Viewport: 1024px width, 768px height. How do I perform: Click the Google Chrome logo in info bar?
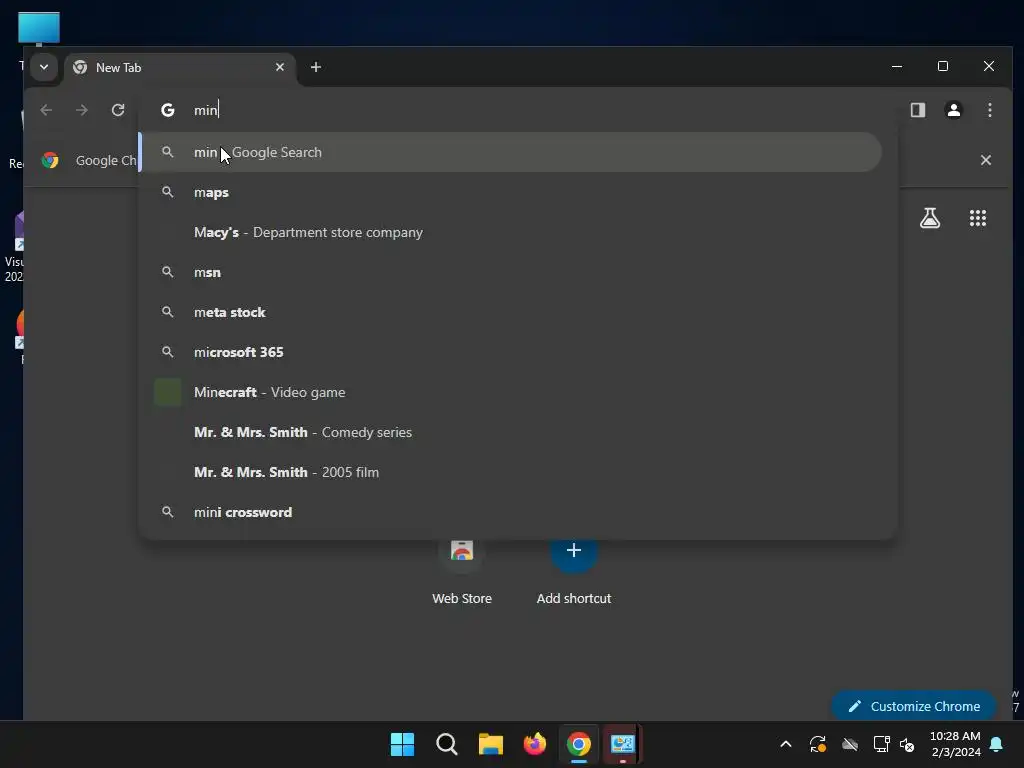pyautogui.click(x=50, y=160)
